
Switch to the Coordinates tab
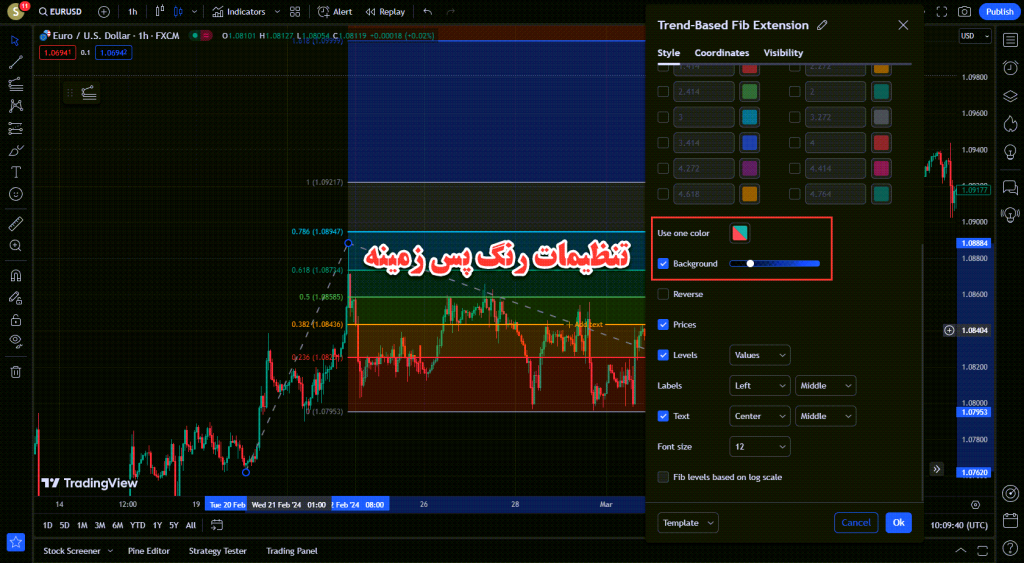point(722,53)
